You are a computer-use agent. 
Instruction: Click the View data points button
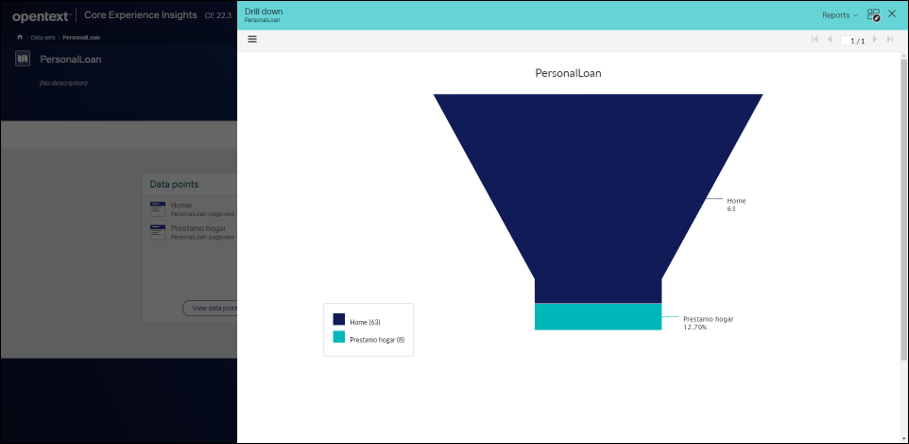point(210,308)
